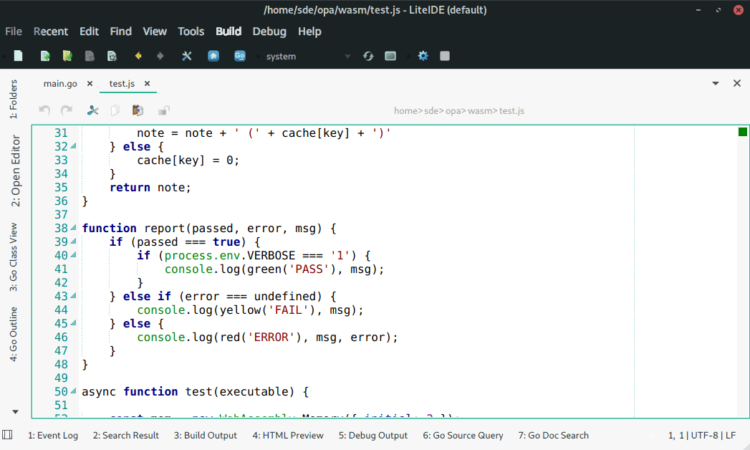Open 6: Go Source Query panel
This screenshot has height=450, width=750.
[463, 436]
